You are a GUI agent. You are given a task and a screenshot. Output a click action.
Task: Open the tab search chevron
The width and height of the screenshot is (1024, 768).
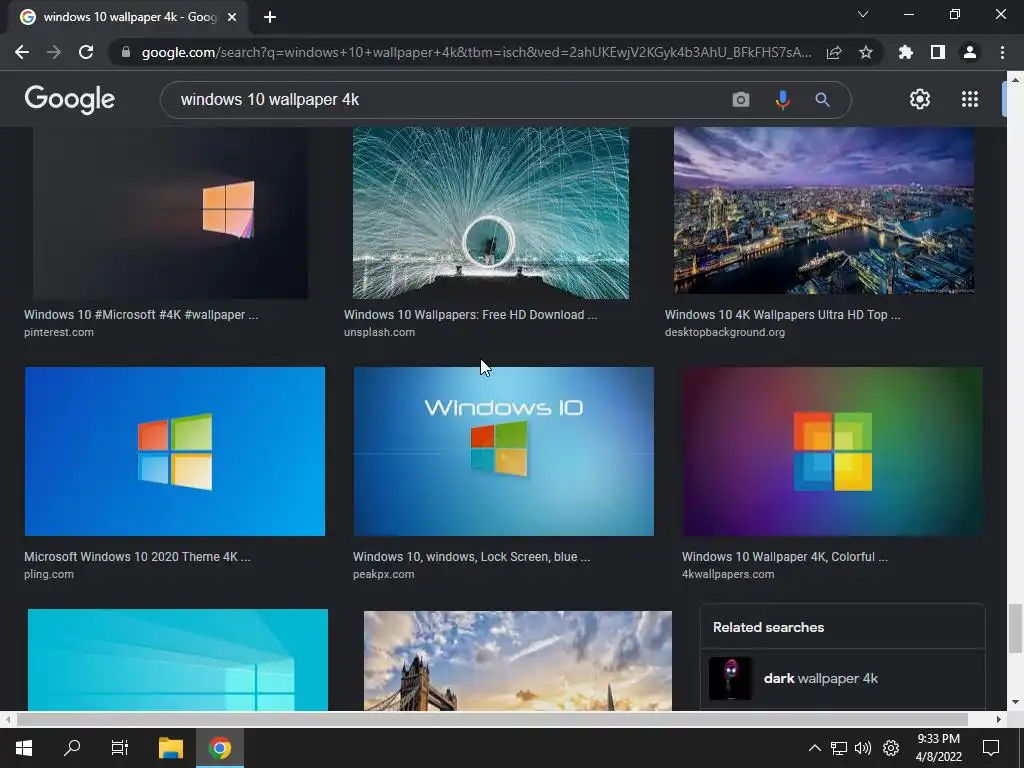click(x=863, y=14)
